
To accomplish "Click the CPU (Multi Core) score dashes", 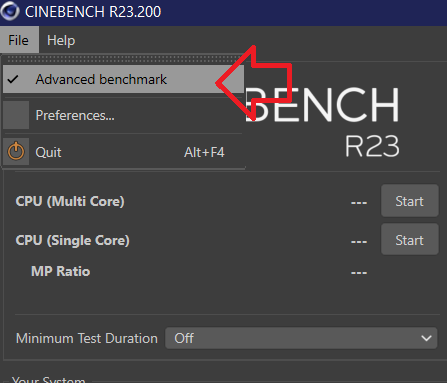I will point(359,202).
